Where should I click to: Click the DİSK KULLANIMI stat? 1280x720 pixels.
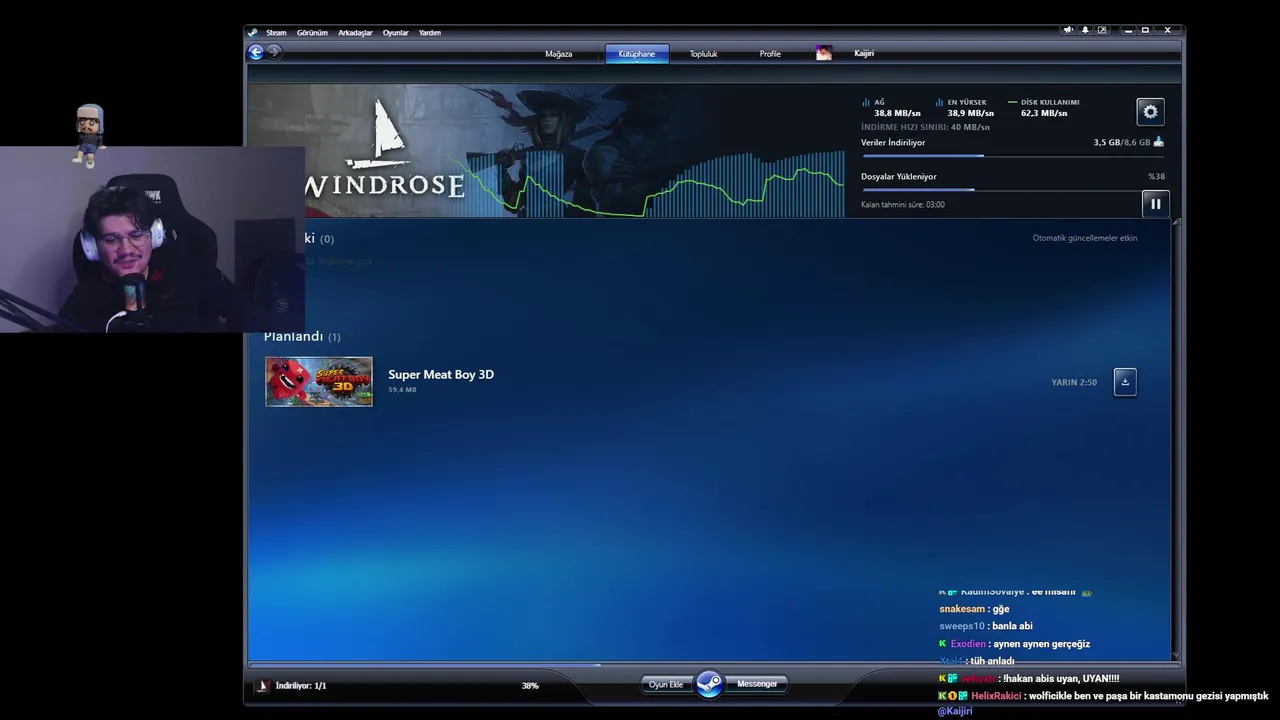coord(1044,108)
